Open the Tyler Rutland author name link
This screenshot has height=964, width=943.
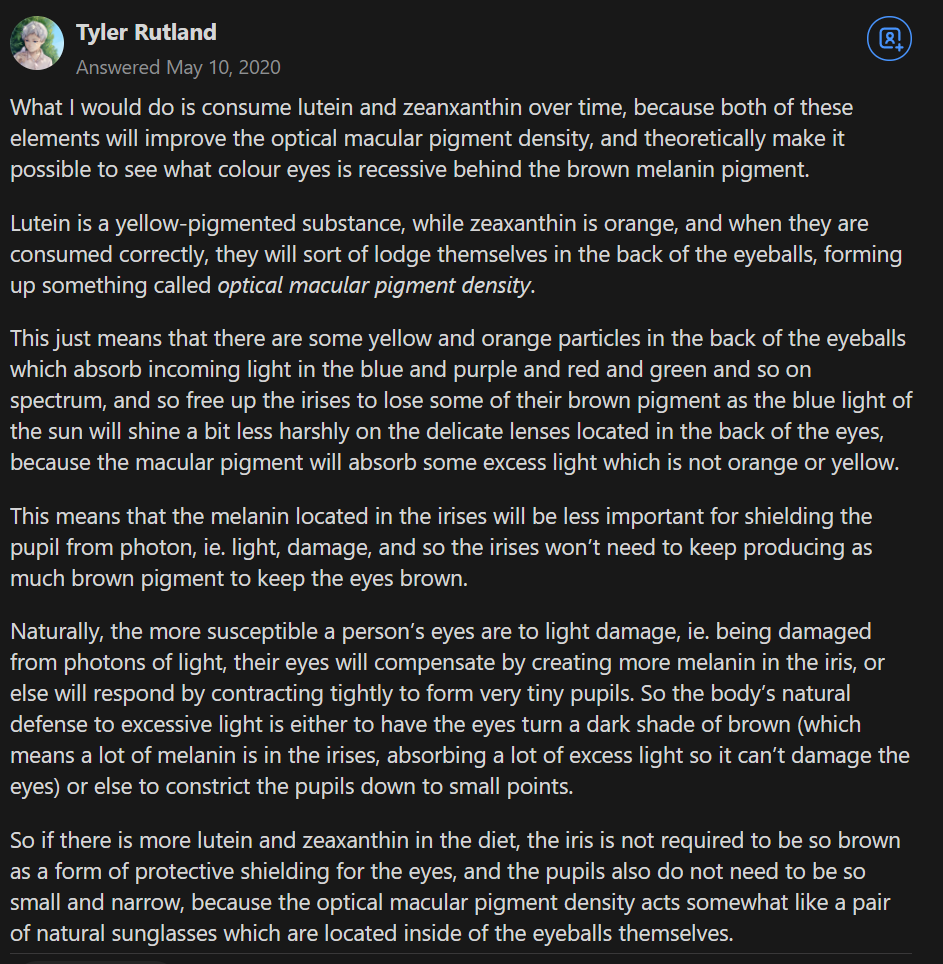coord(146,32)
